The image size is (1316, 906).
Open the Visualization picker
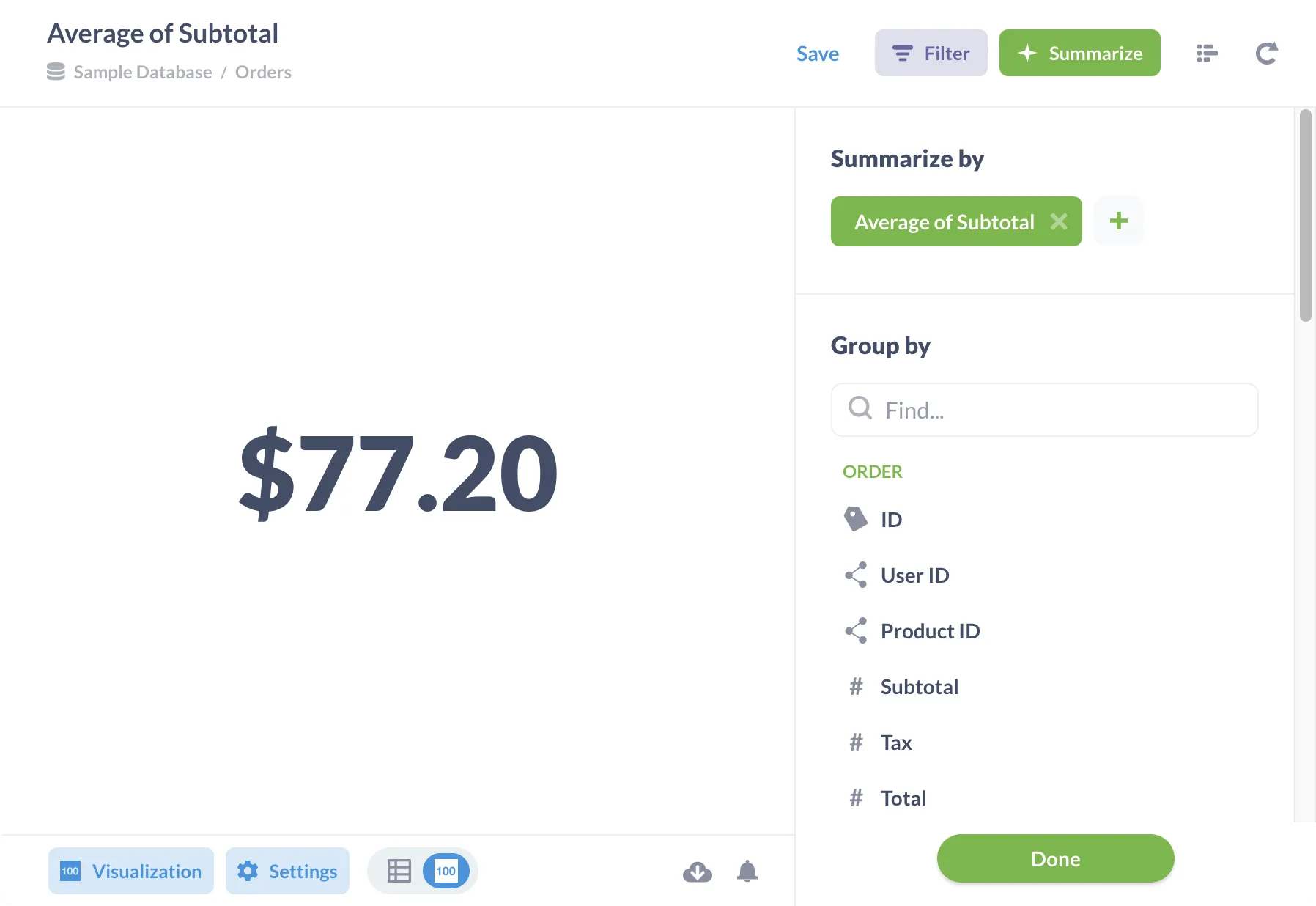(x=131, y=871)
